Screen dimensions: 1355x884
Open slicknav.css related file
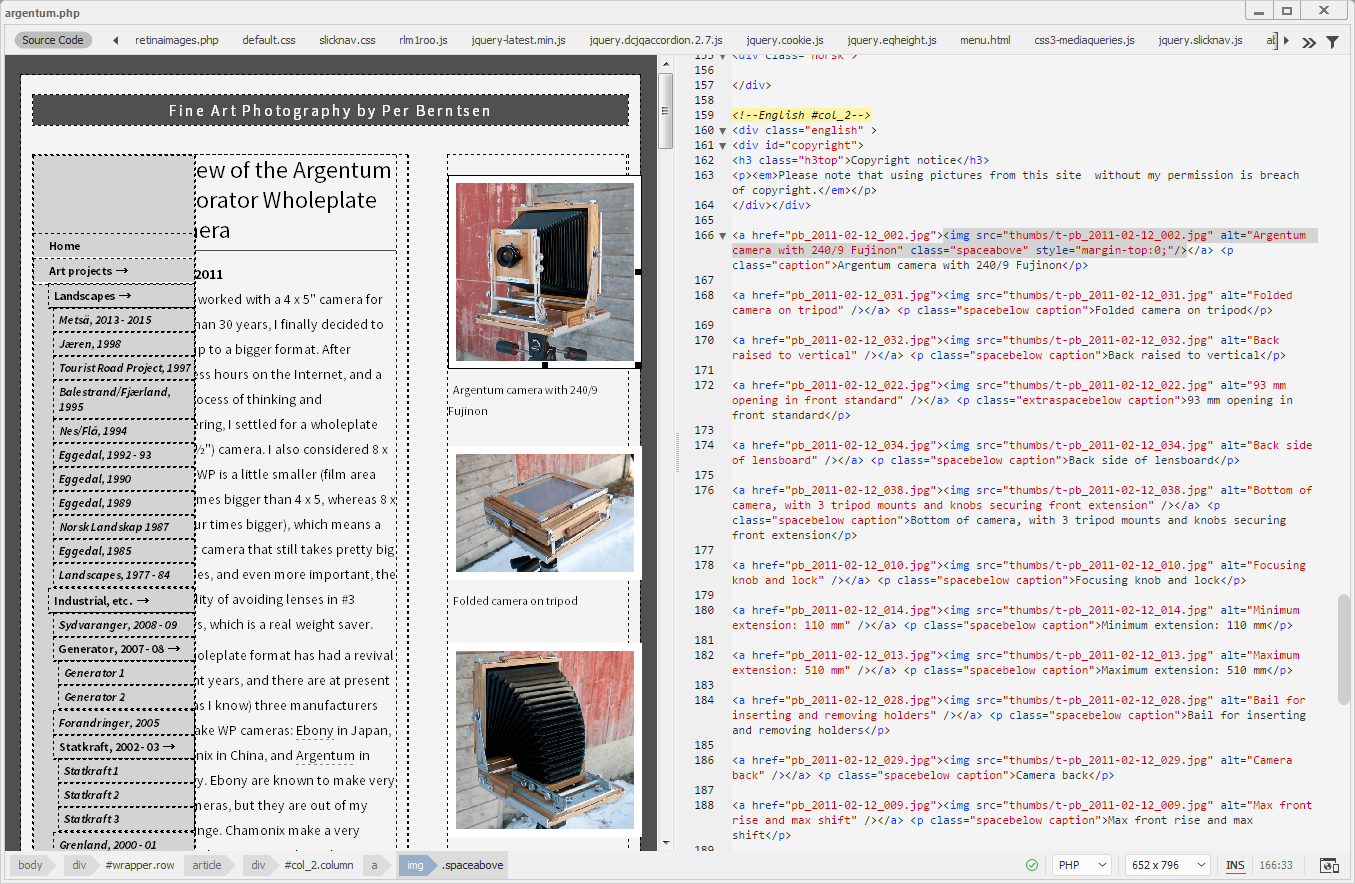[347, 40]
